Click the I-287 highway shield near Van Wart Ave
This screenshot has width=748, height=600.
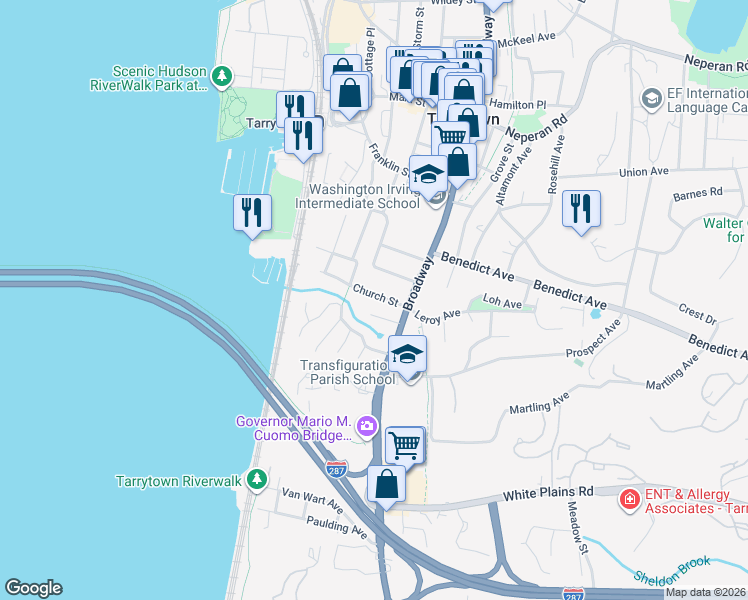click(x=336, y=469)
